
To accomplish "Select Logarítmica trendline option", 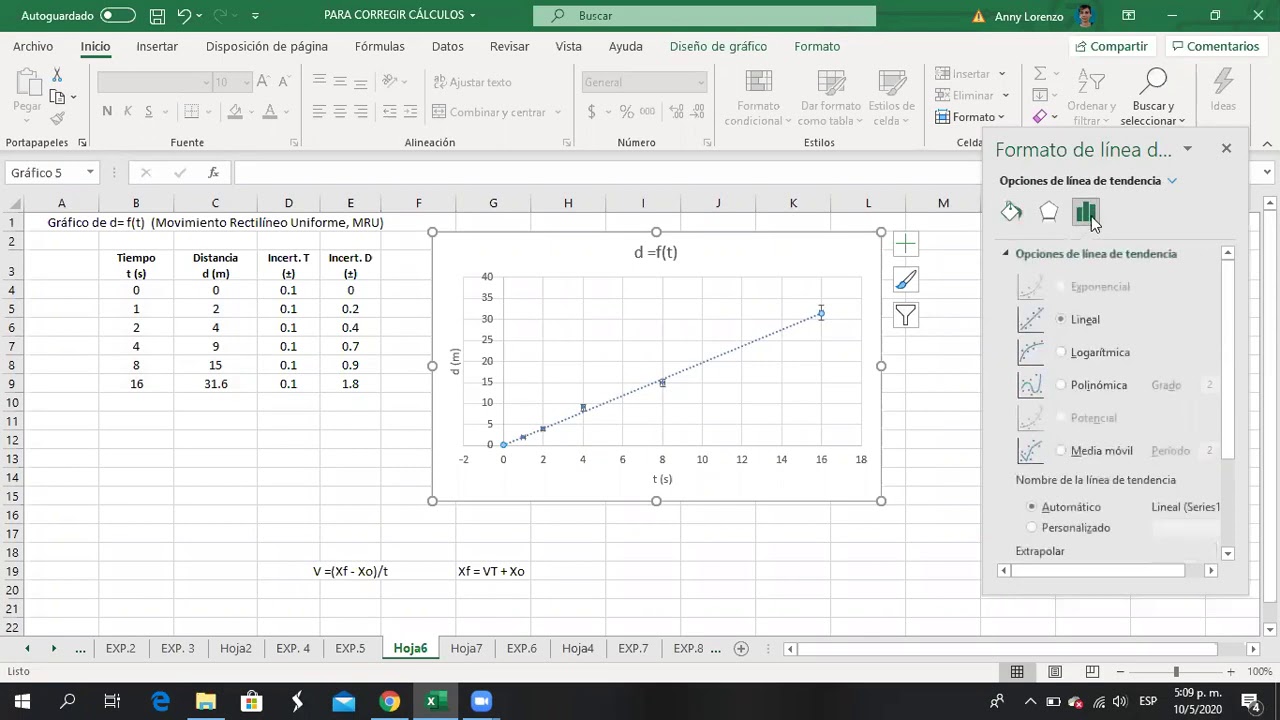I will (x=1061, y=352).
